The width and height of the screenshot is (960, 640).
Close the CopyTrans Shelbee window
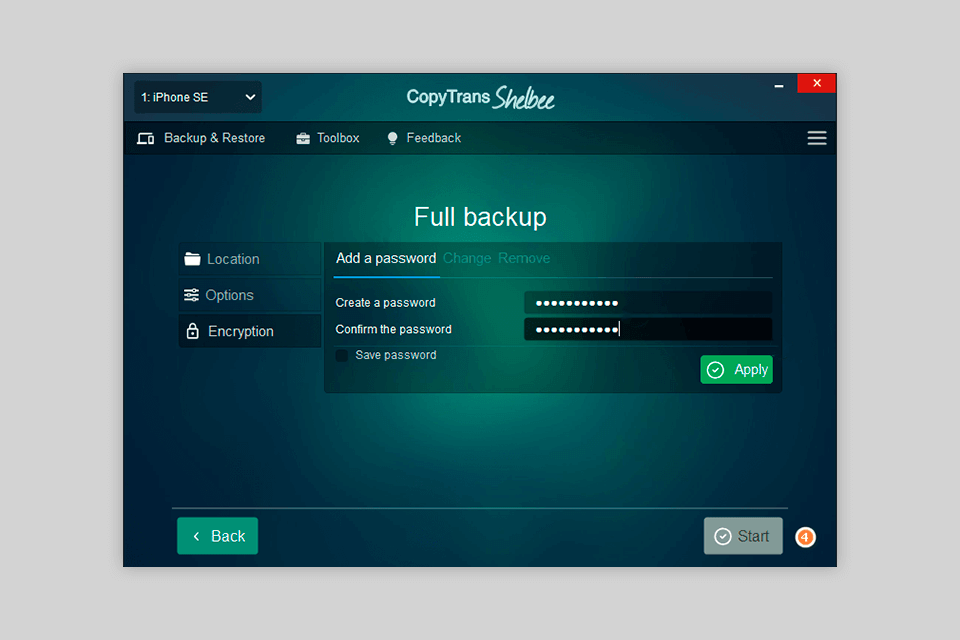(817, 83)
